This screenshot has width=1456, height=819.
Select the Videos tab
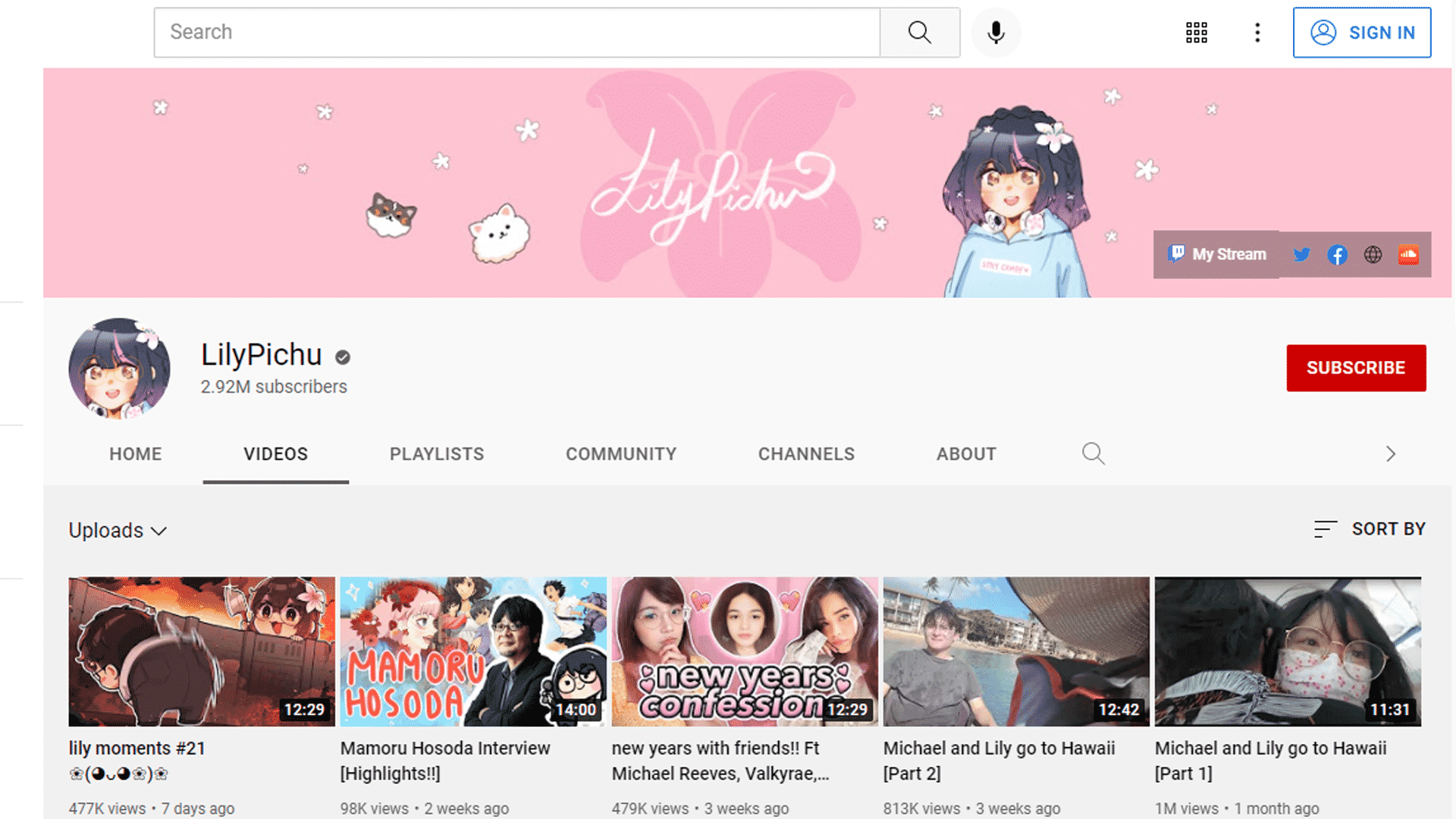pos(276,453)
